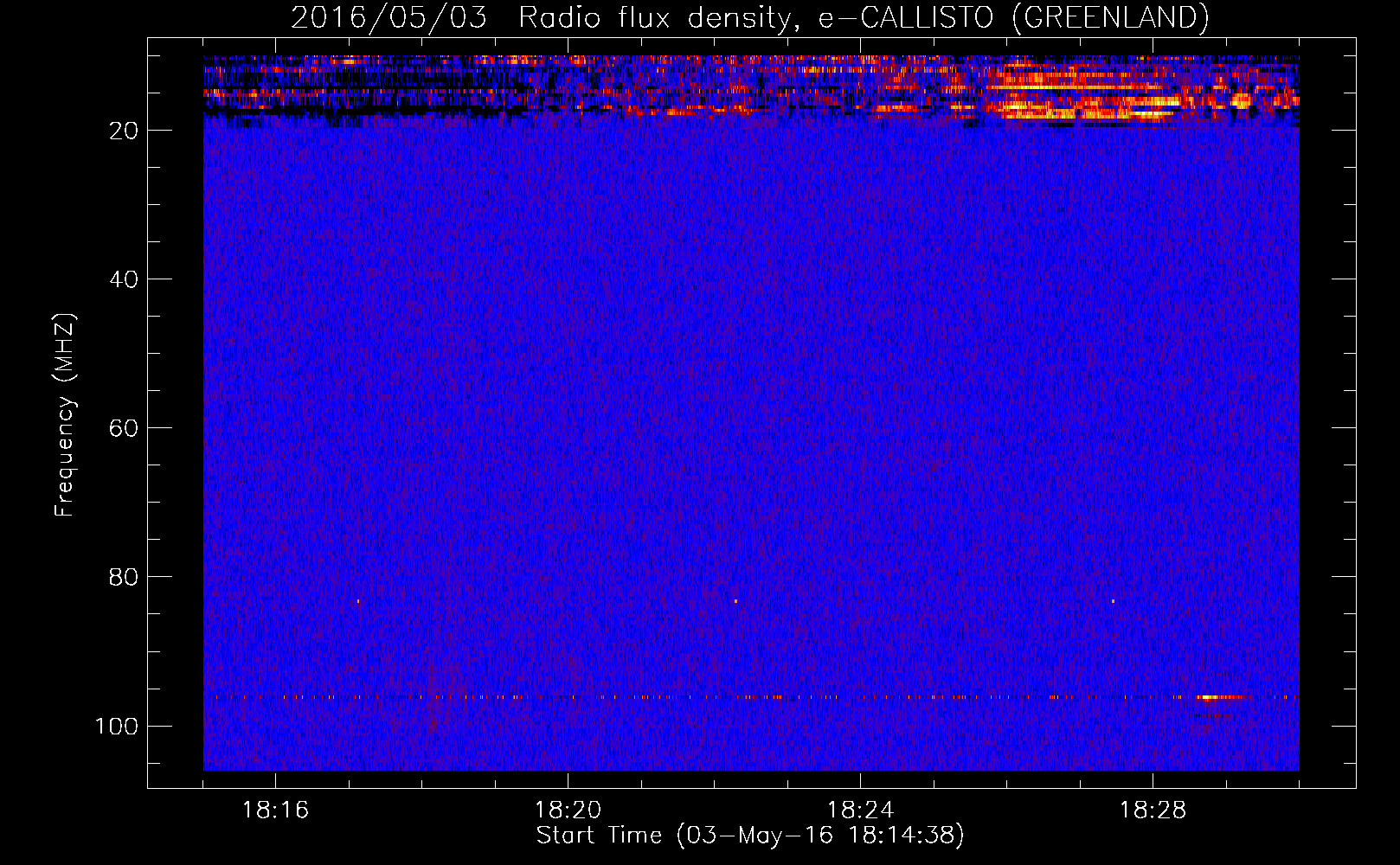Screen dimensions: 1400x865
Task: Click the 60 MHz frequency tick label
Action: click(x=124, y=428)
